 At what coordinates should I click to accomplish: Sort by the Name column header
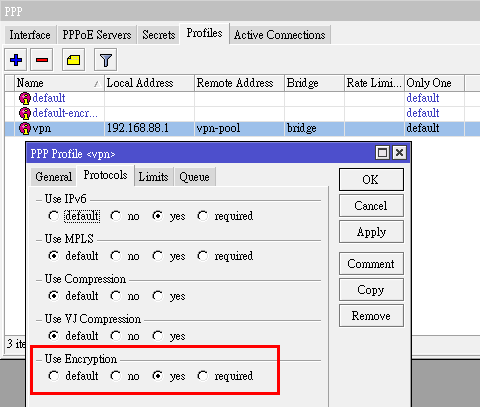click(x=59, y=83)
